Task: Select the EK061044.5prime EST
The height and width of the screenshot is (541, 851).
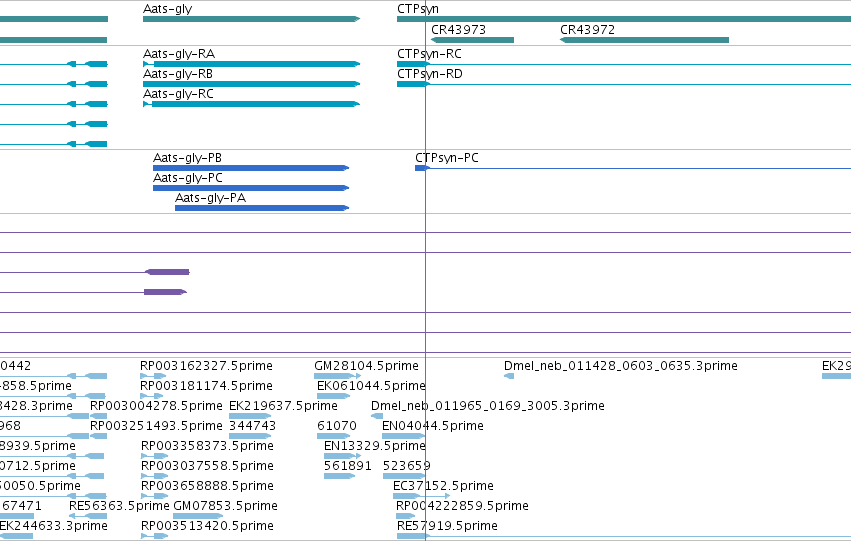Action: 333,396
